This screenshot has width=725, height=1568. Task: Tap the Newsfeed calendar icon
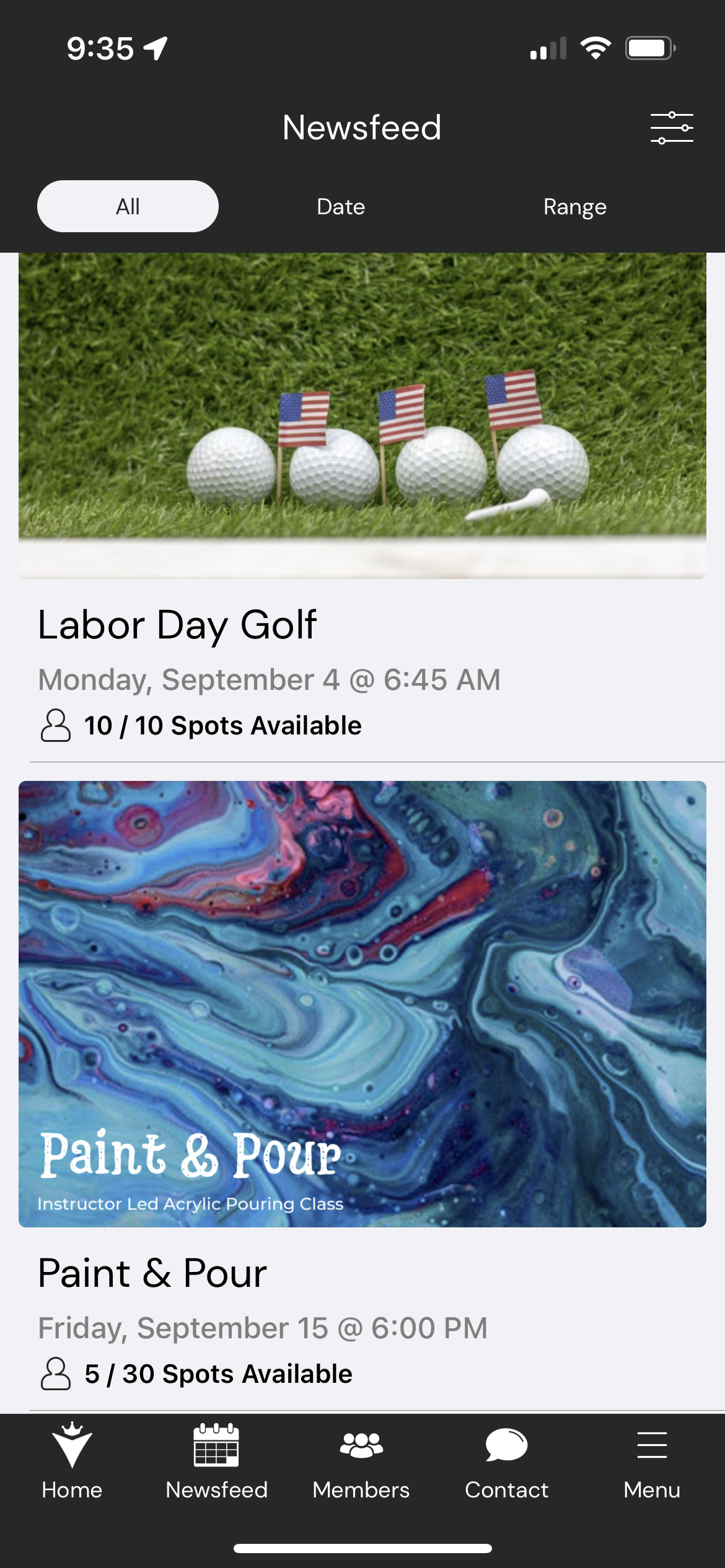[x=216, y=1445]
